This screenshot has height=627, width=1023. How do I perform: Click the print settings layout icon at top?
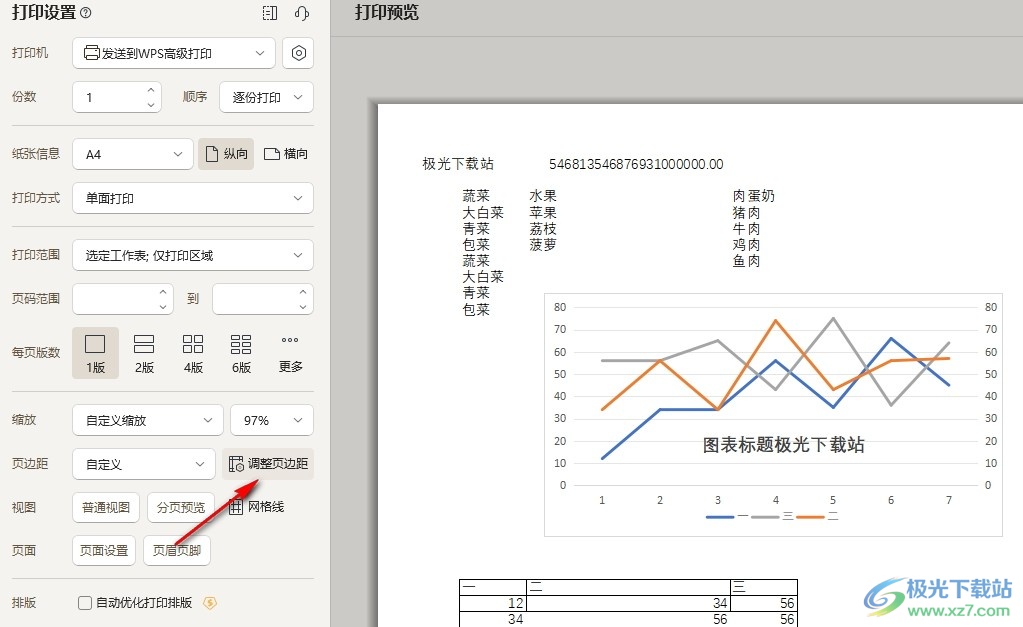click(269, 13)
